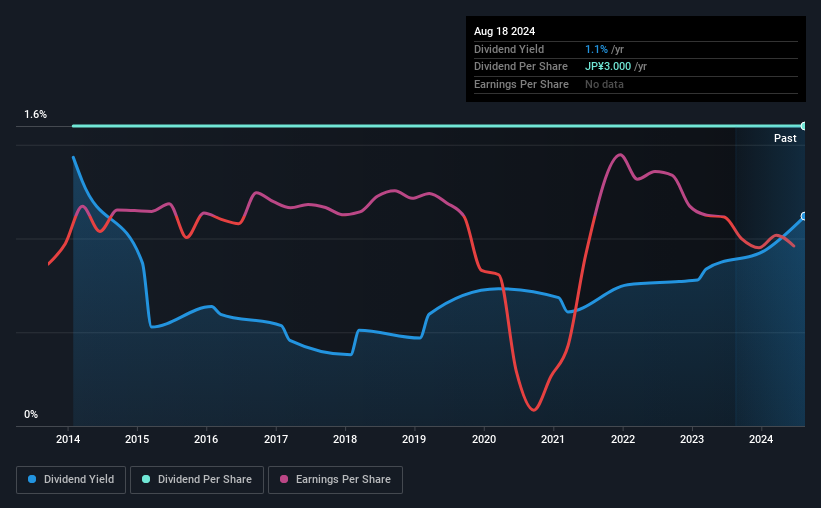821x508 pixels.
Task: Select the 2024 x-axis label
Action: pyautogui.click(x=761, y=439)
